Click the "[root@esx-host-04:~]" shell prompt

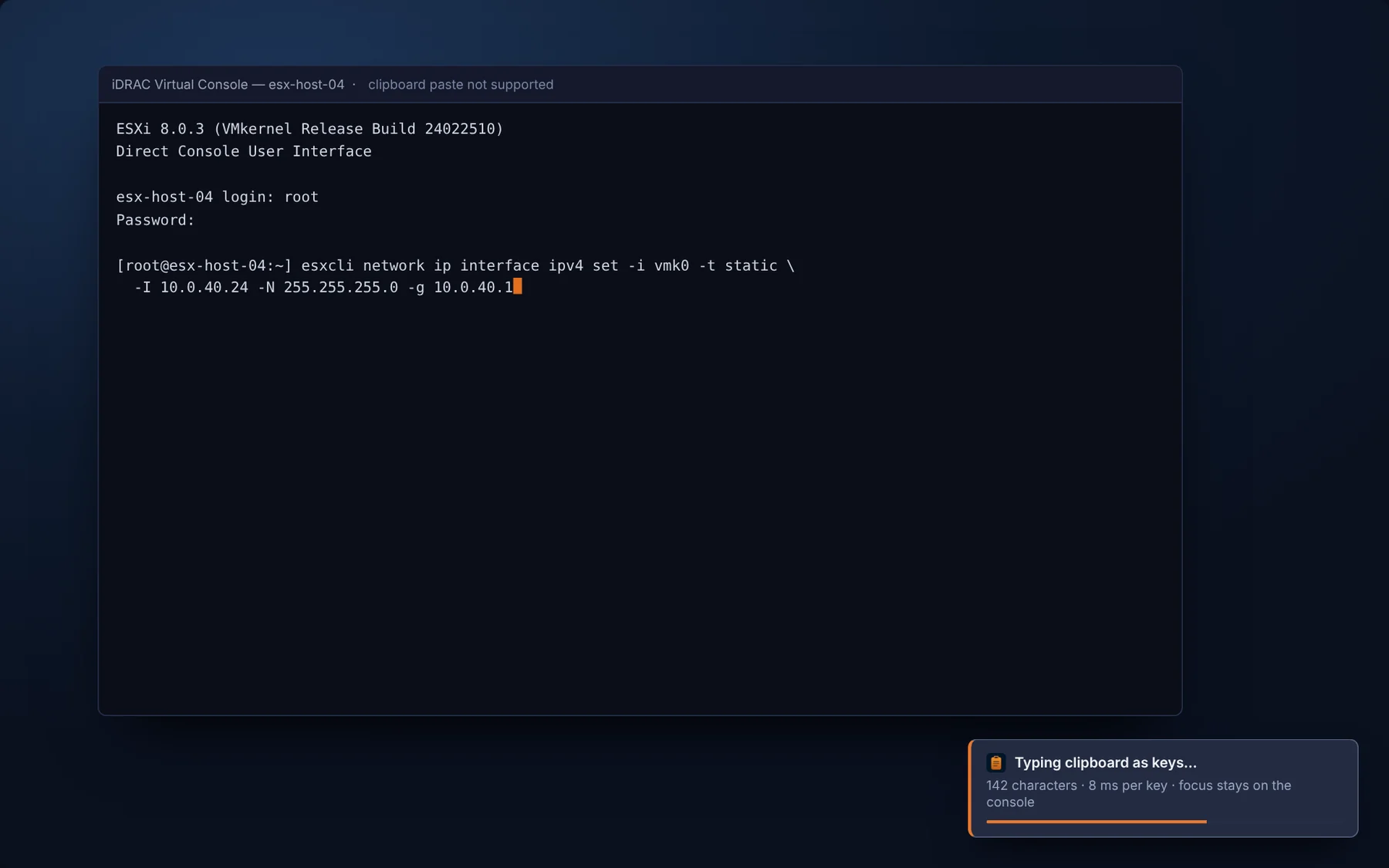pyautogui.click(x=204, y=265)
